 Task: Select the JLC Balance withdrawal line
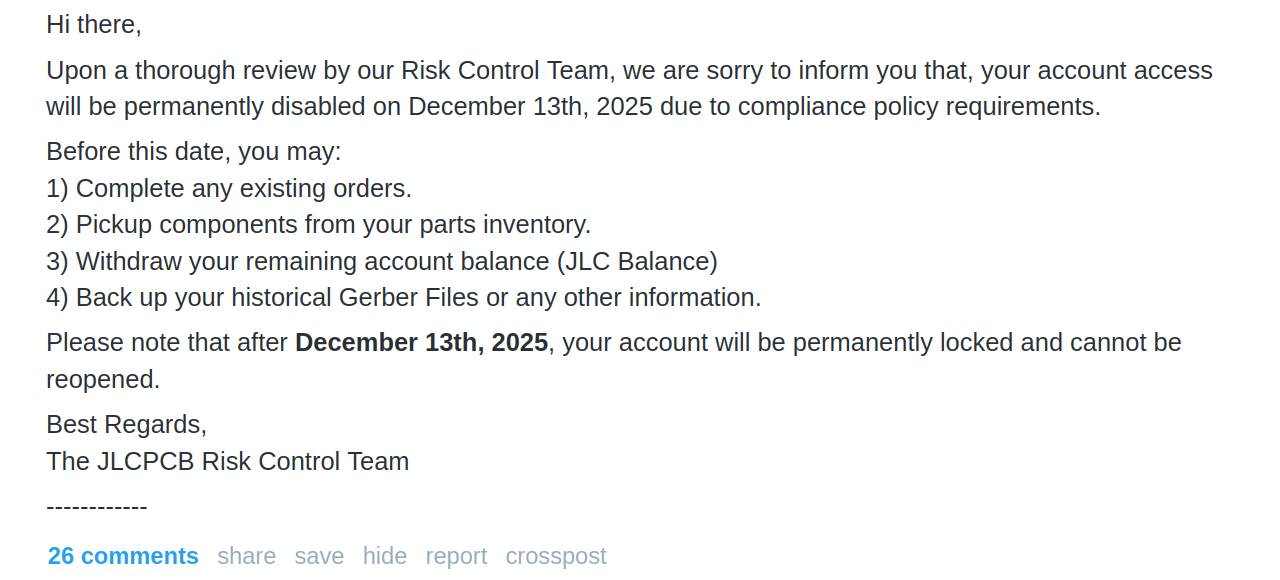pos(381,261)
